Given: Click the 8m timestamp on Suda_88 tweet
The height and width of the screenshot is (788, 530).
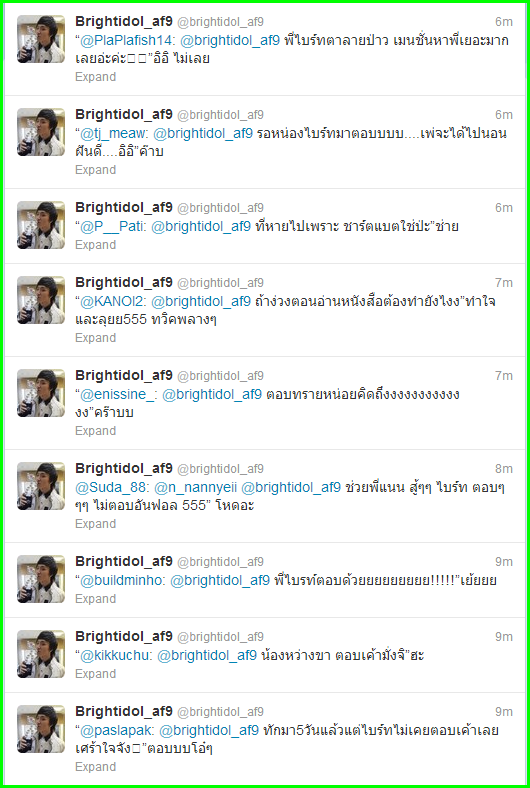Looking at the screenshot, I should click(x=503, y=469).
